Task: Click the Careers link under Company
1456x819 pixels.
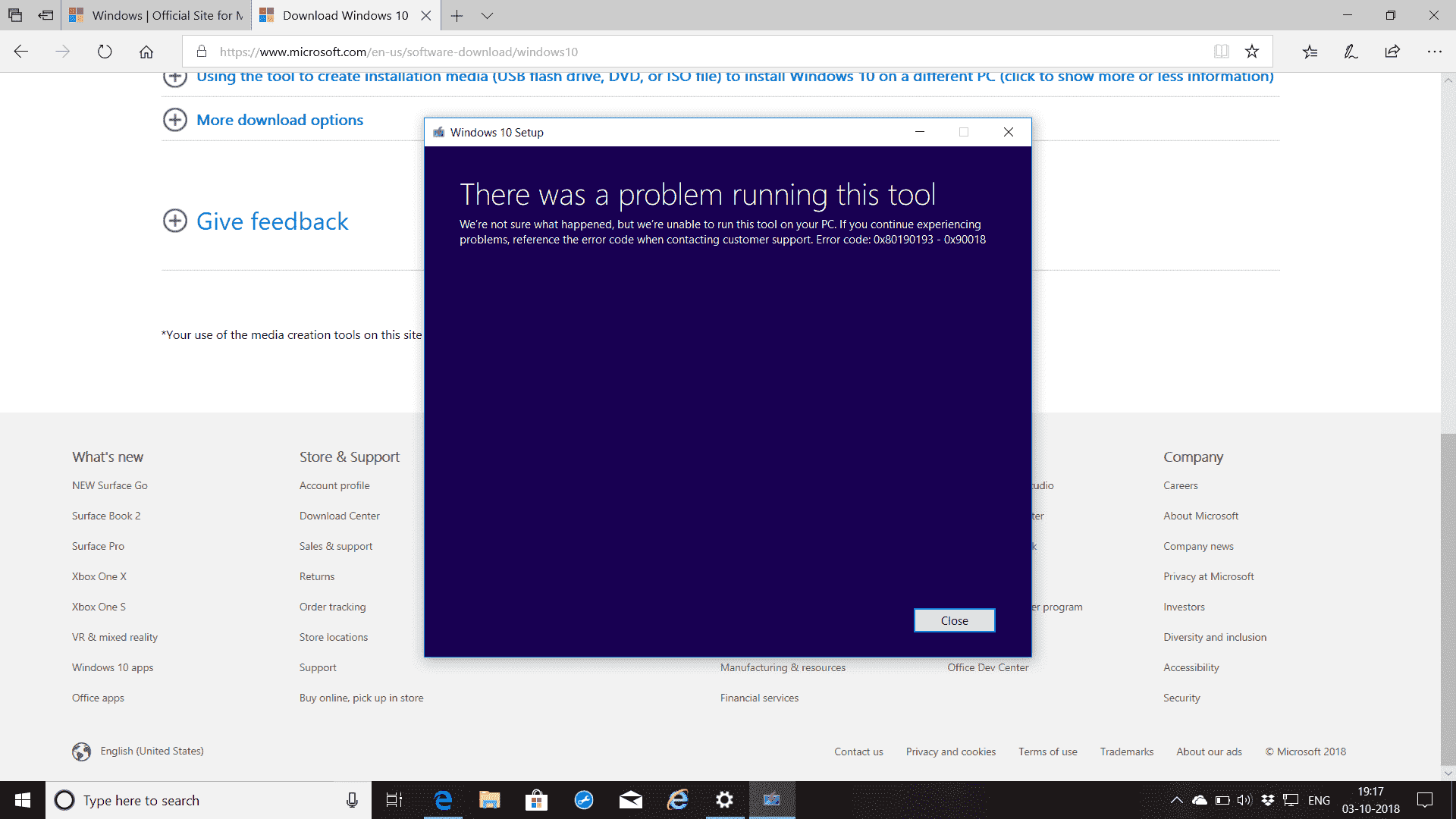Action: [1181, 485]
